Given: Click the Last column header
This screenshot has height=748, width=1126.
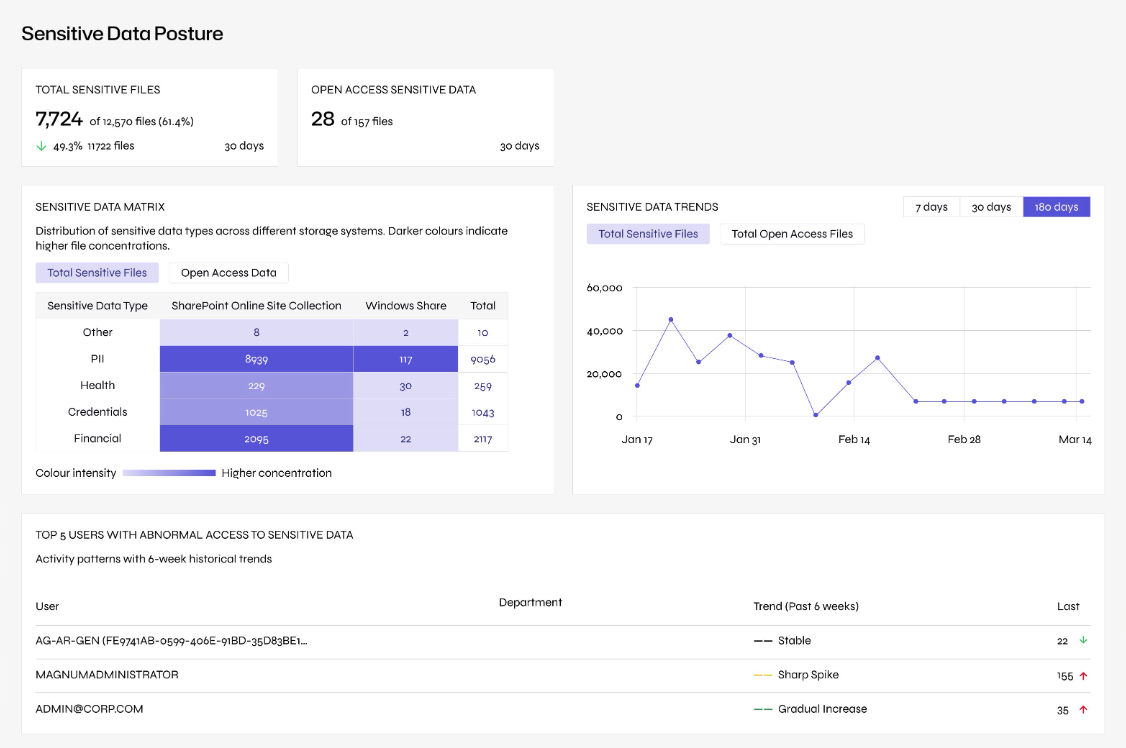Looking at the screenshot, I should 1068,607.
